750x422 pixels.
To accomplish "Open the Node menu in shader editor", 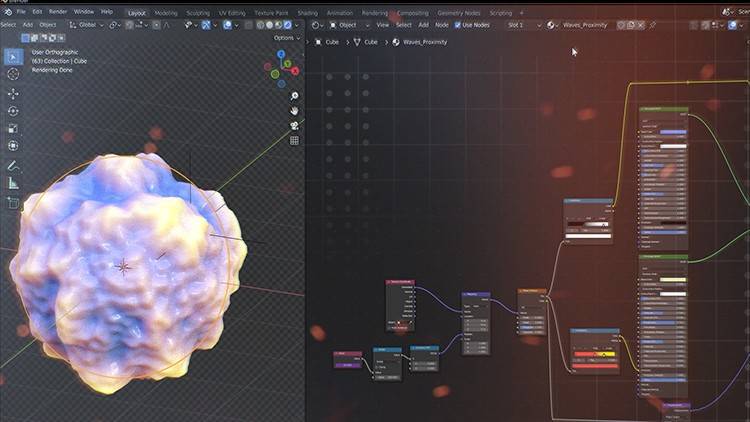I will click(x=441, y=24).
